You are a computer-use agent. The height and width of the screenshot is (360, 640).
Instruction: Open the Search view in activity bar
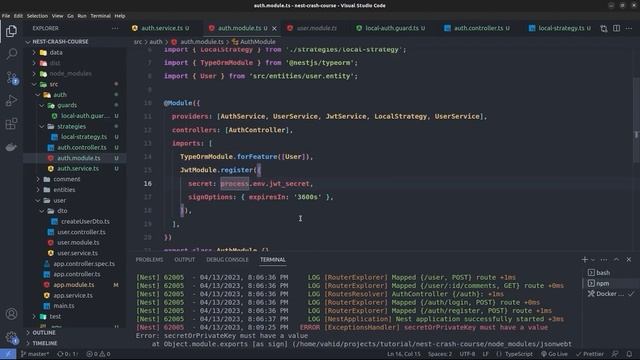pos(11,54)
